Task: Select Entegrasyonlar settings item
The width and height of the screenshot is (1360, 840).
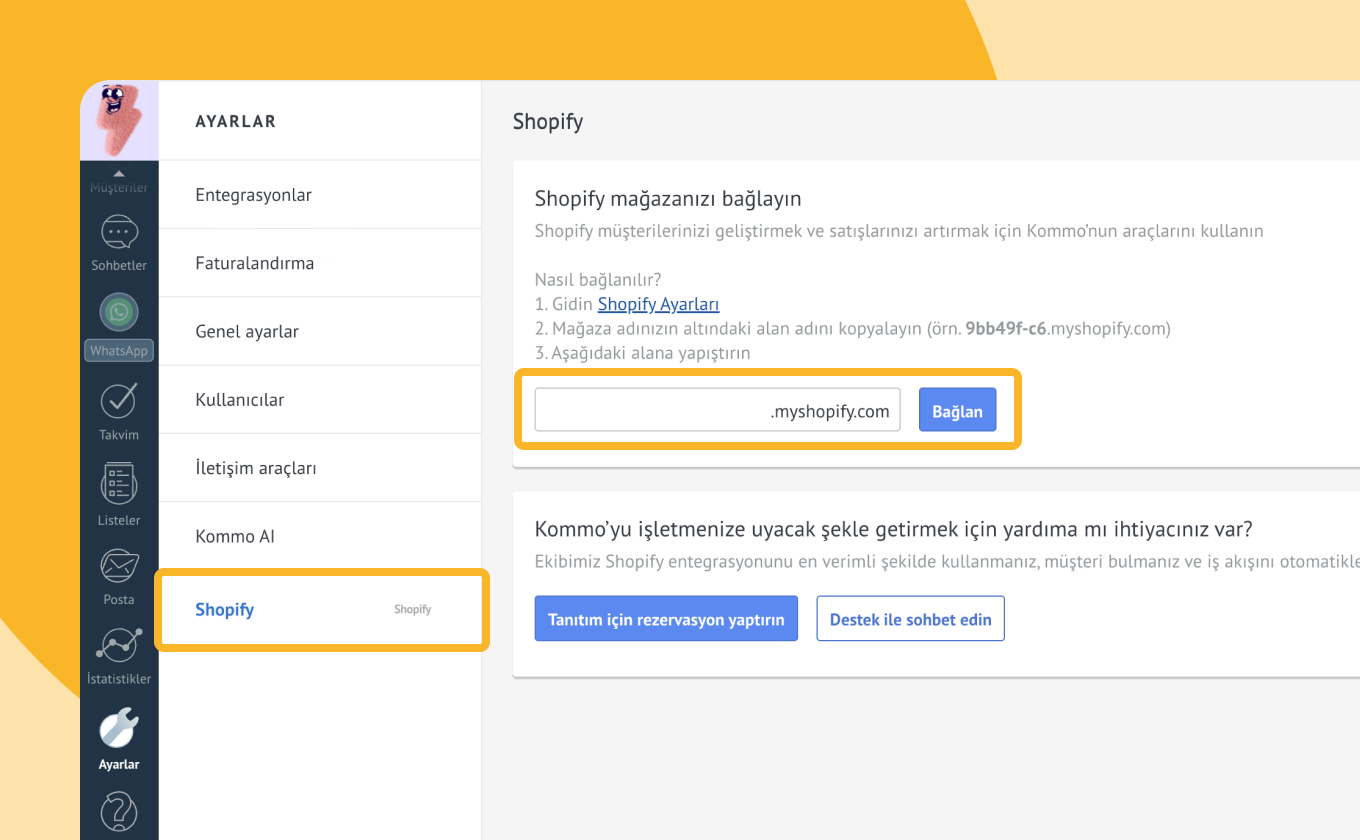Action: pyautogui.click(x=320, y=195)
